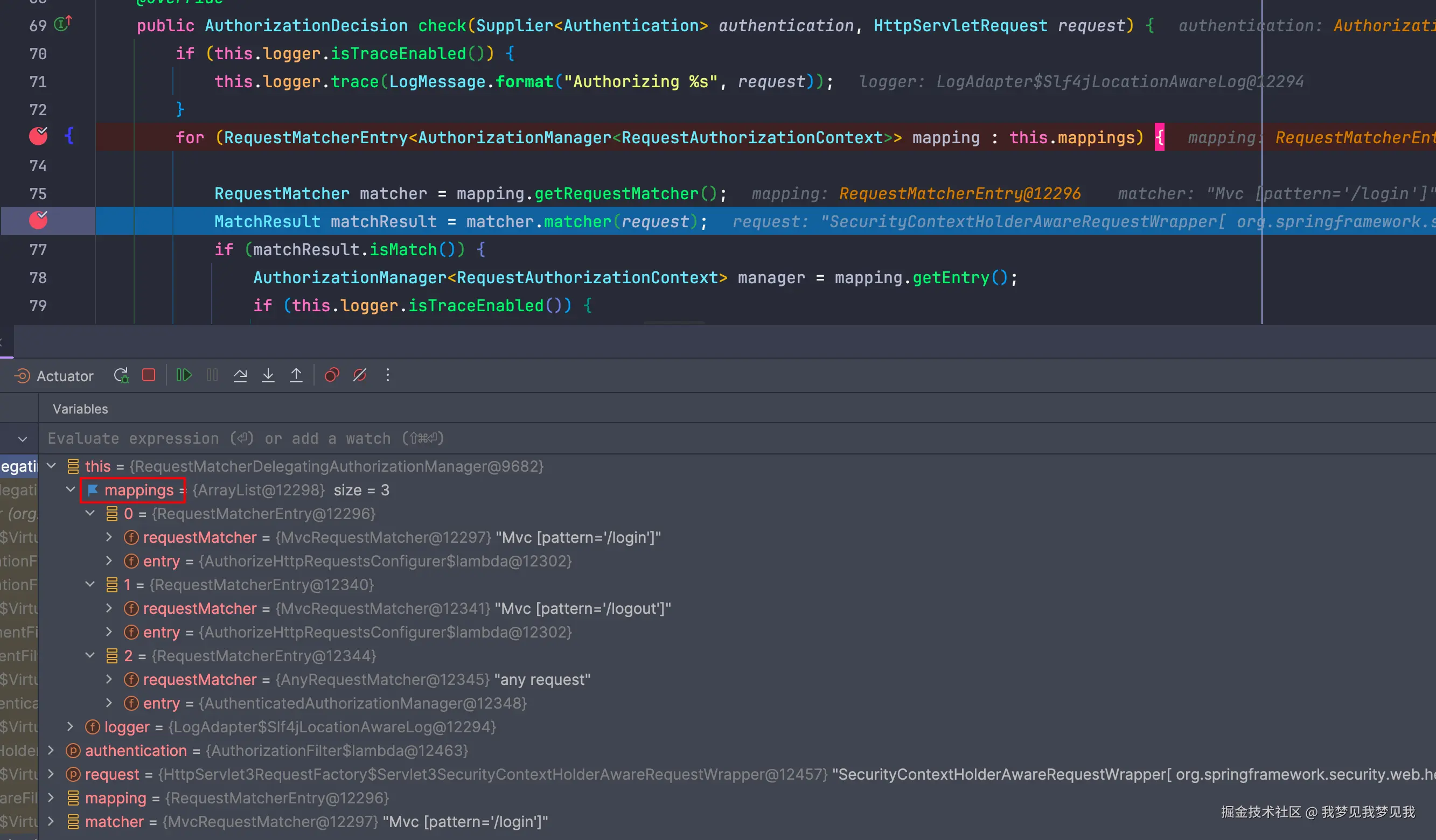Expand the logger variable node
This screenshot has width=1436, height=840.
pyautogui.click(x=70, y=727)
